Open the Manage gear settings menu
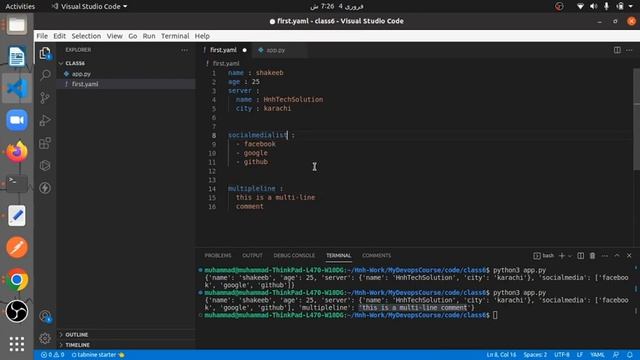This screenshot has height=360, width=640. coord(45,338)
